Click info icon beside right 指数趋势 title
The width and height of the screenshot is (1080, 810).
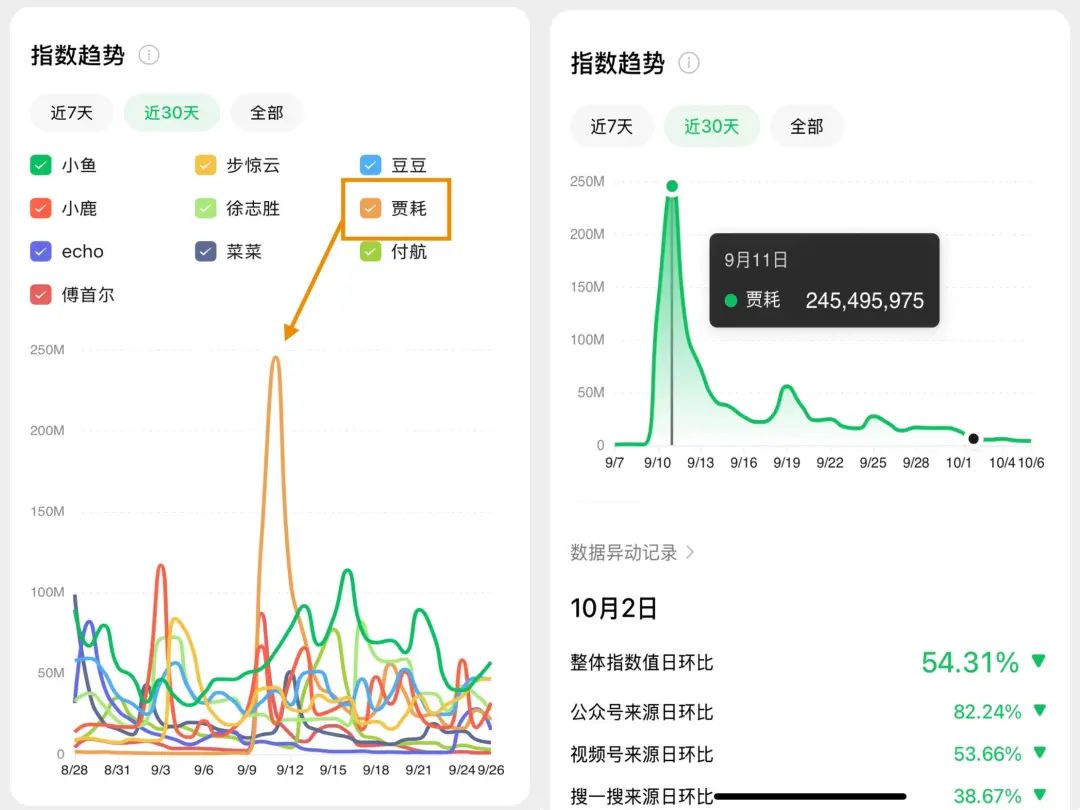[x=689, y=63]
